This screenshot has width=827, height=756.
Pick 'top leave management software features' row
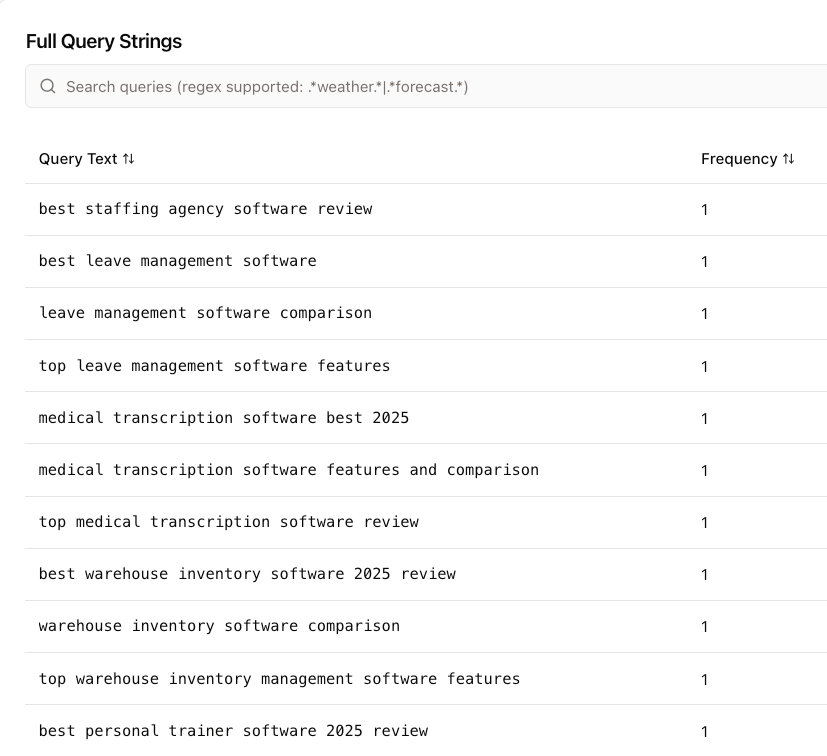coord(214,366)
